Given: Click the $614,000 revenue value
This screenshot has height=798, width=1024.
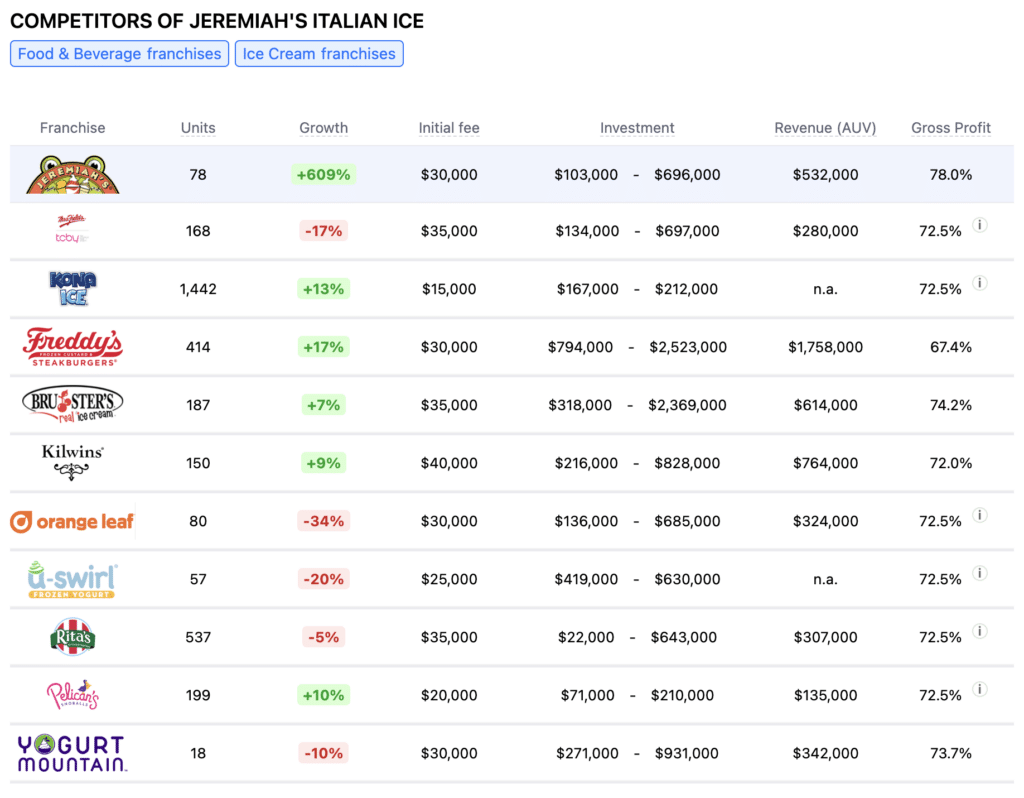Looking at the screenshot, I should [x=825, y=405].
